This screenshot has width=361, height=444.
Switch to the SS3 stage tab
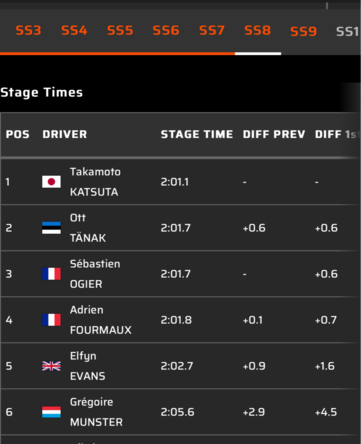[x=28, y=31]
